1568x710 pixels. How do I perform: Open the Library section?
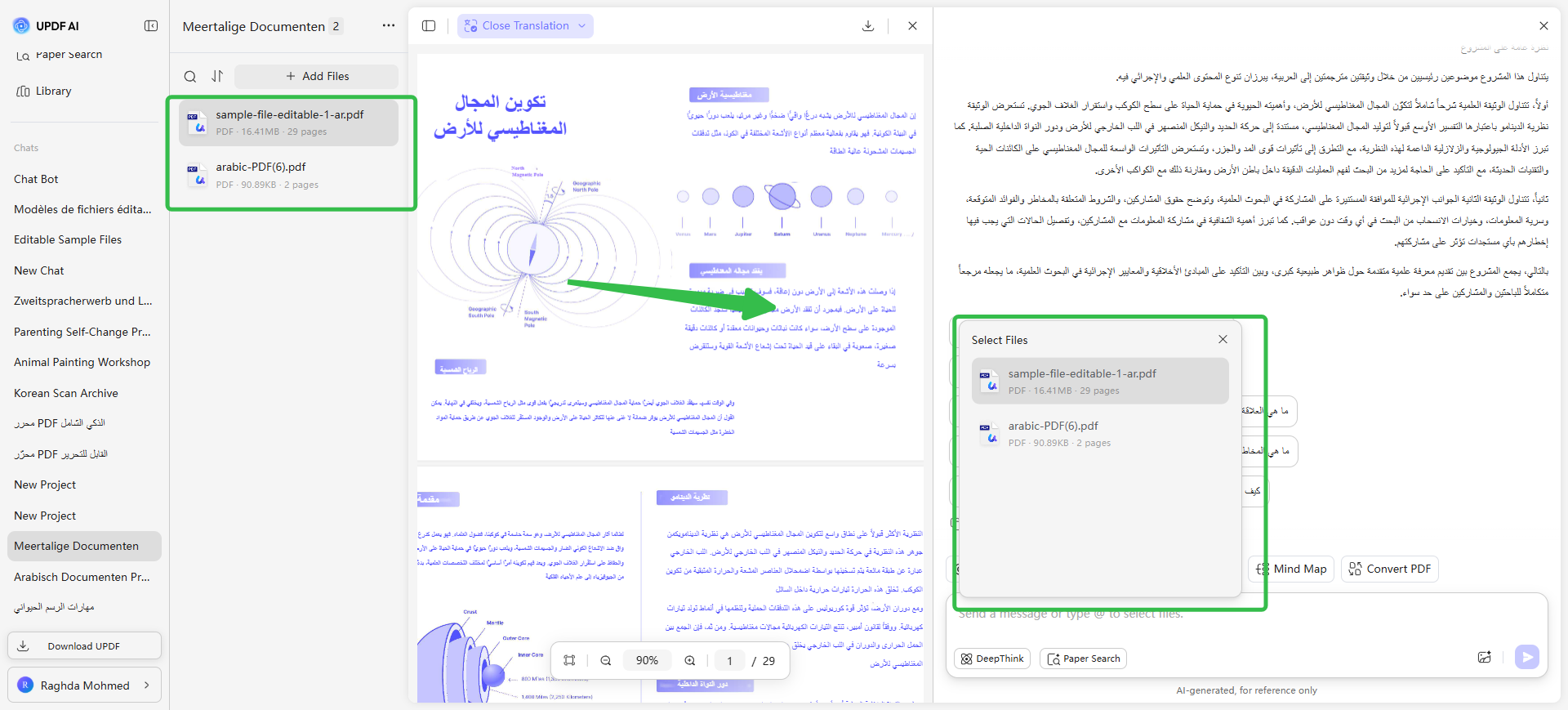(x=45, y=91)
